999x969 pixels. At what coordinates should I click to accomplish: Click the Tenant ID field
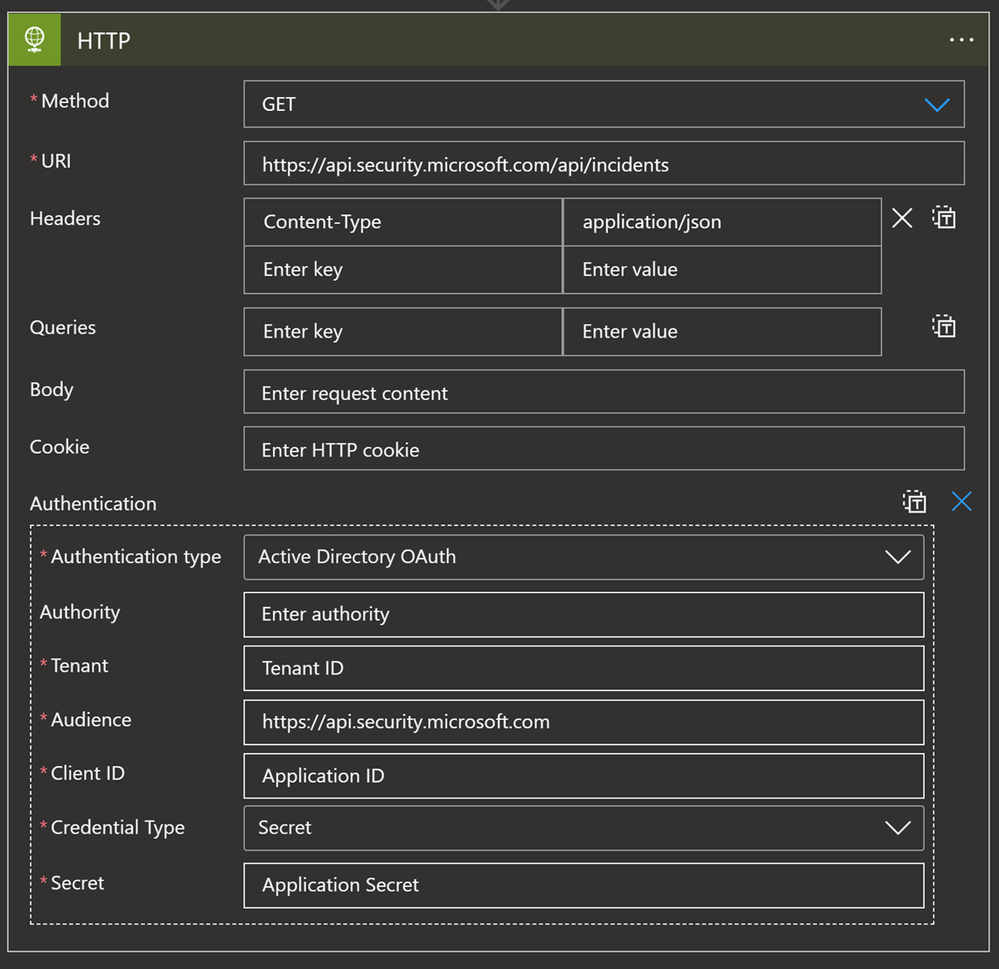pos(583,668)
